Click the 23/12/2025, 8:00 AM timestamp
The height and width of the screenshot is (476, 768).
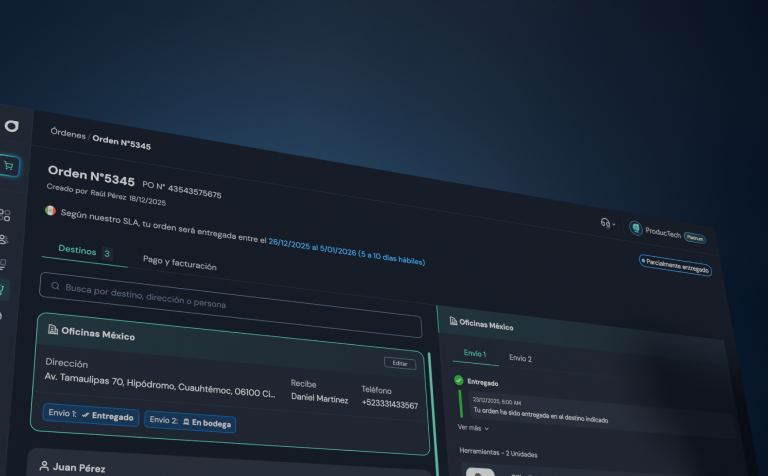coord(497,401)
